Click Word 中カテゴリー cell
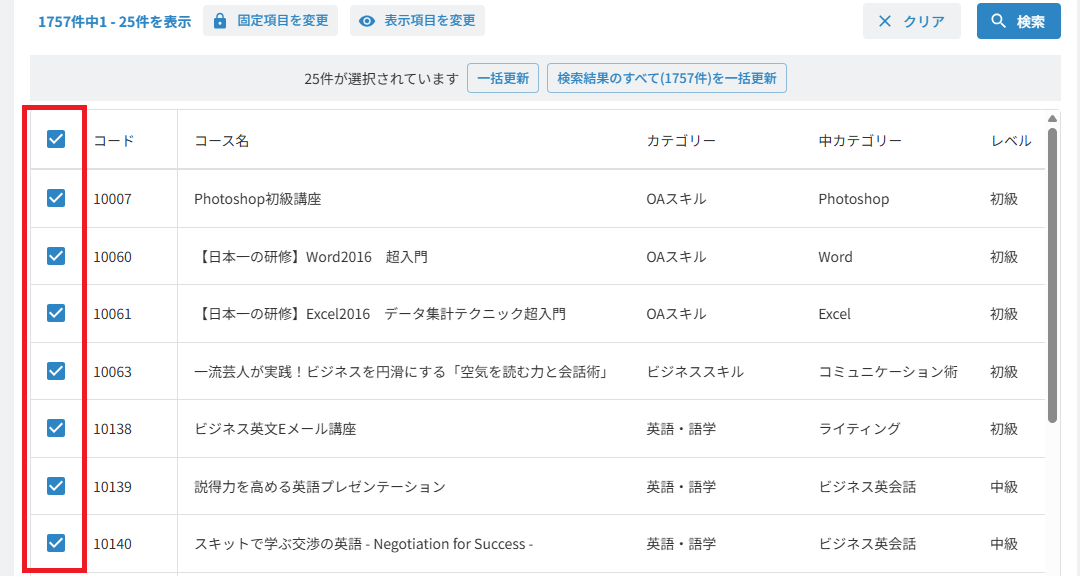 [x=835, y=257]
